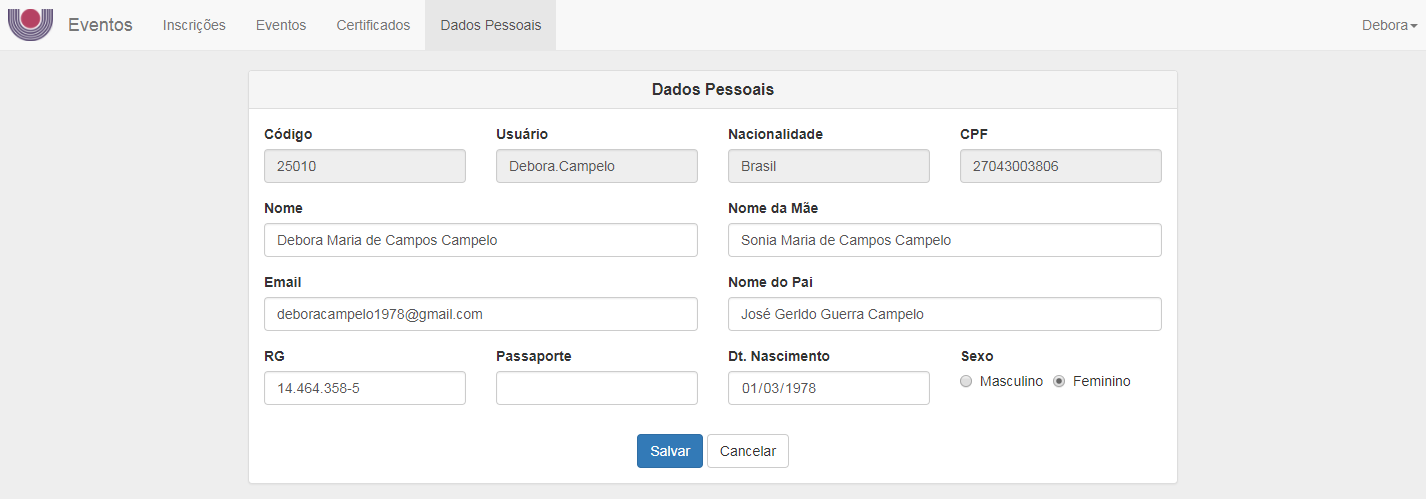Click the Cancelar button
The image size is (1426, 499).
point(748,451)
